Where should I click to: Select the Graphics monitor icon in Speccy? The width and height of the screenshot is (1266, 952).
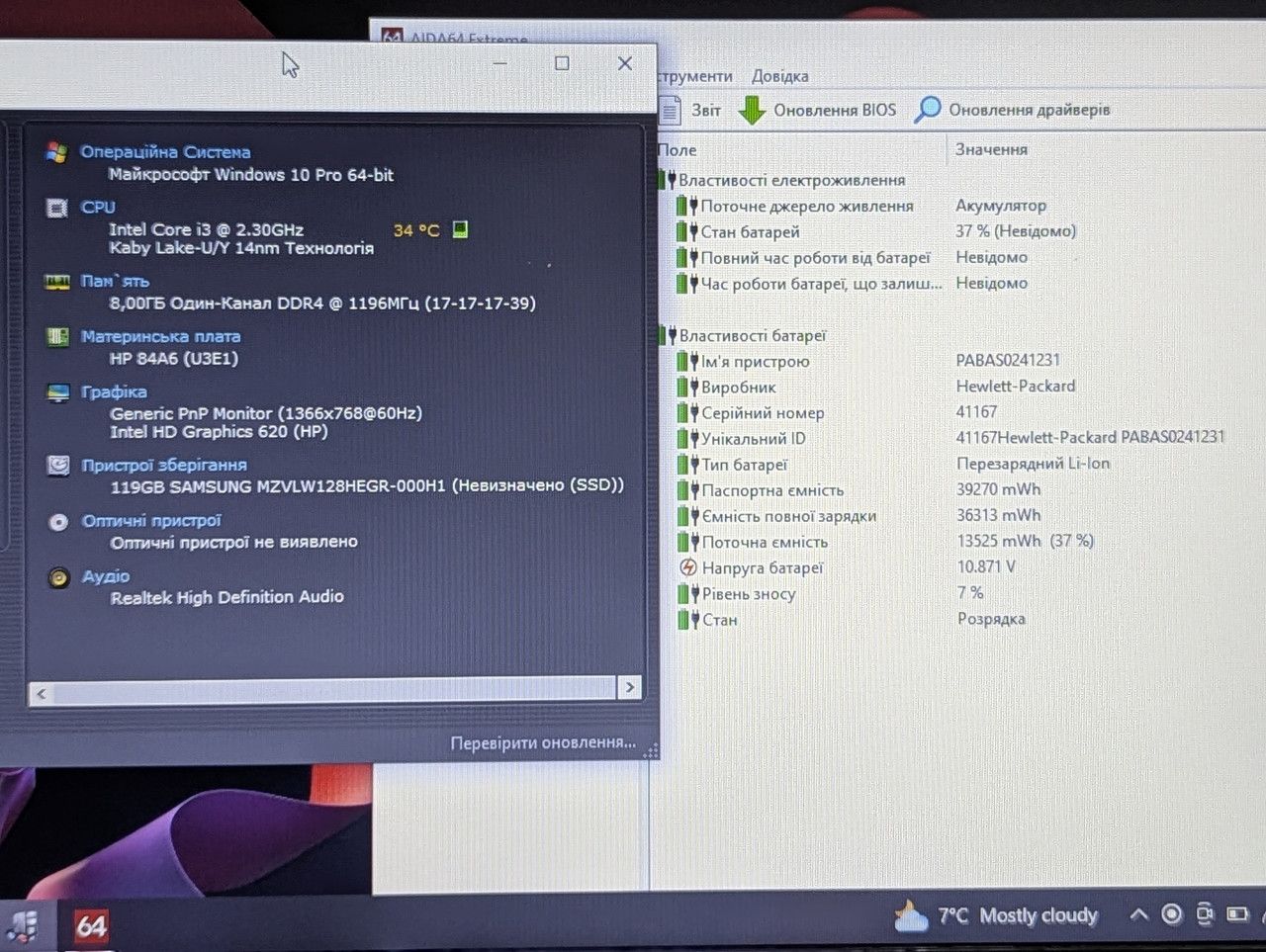[58, 392]
